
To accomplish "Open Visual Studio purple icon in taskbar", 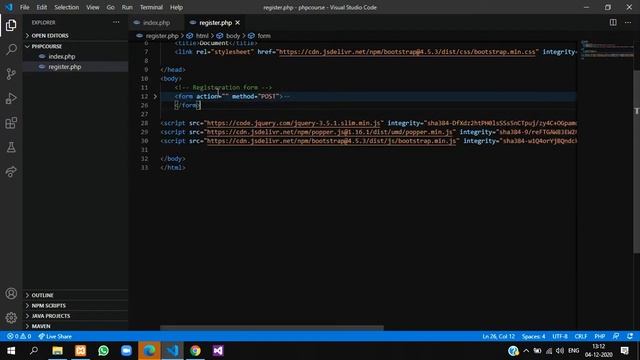I will coord(218,351).
